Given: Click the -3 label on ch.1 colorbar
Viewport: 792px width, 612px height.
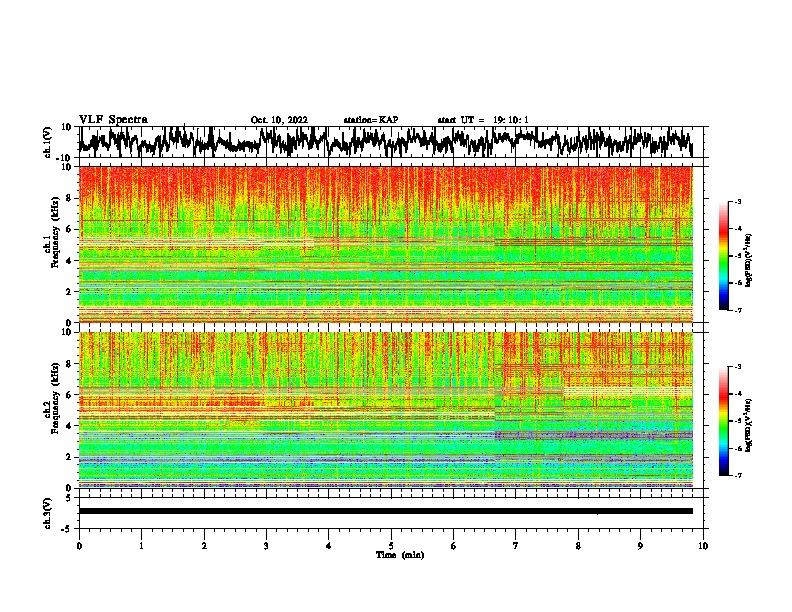Looking at the screenshot, I should point(738,201).
